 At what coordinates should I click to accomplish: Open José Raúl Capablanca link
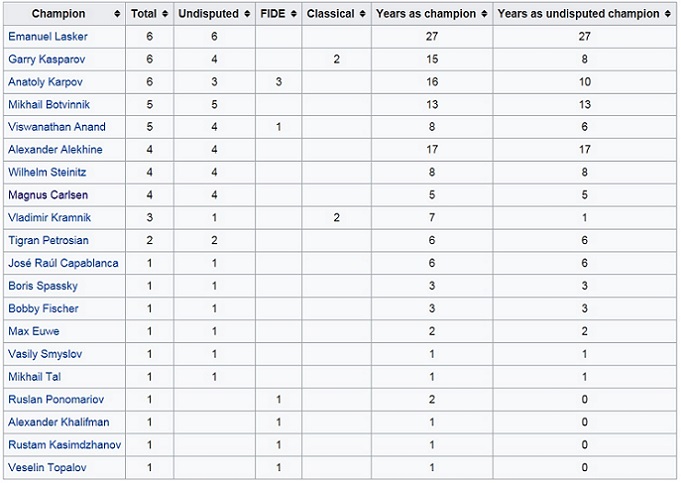point(63,263)
